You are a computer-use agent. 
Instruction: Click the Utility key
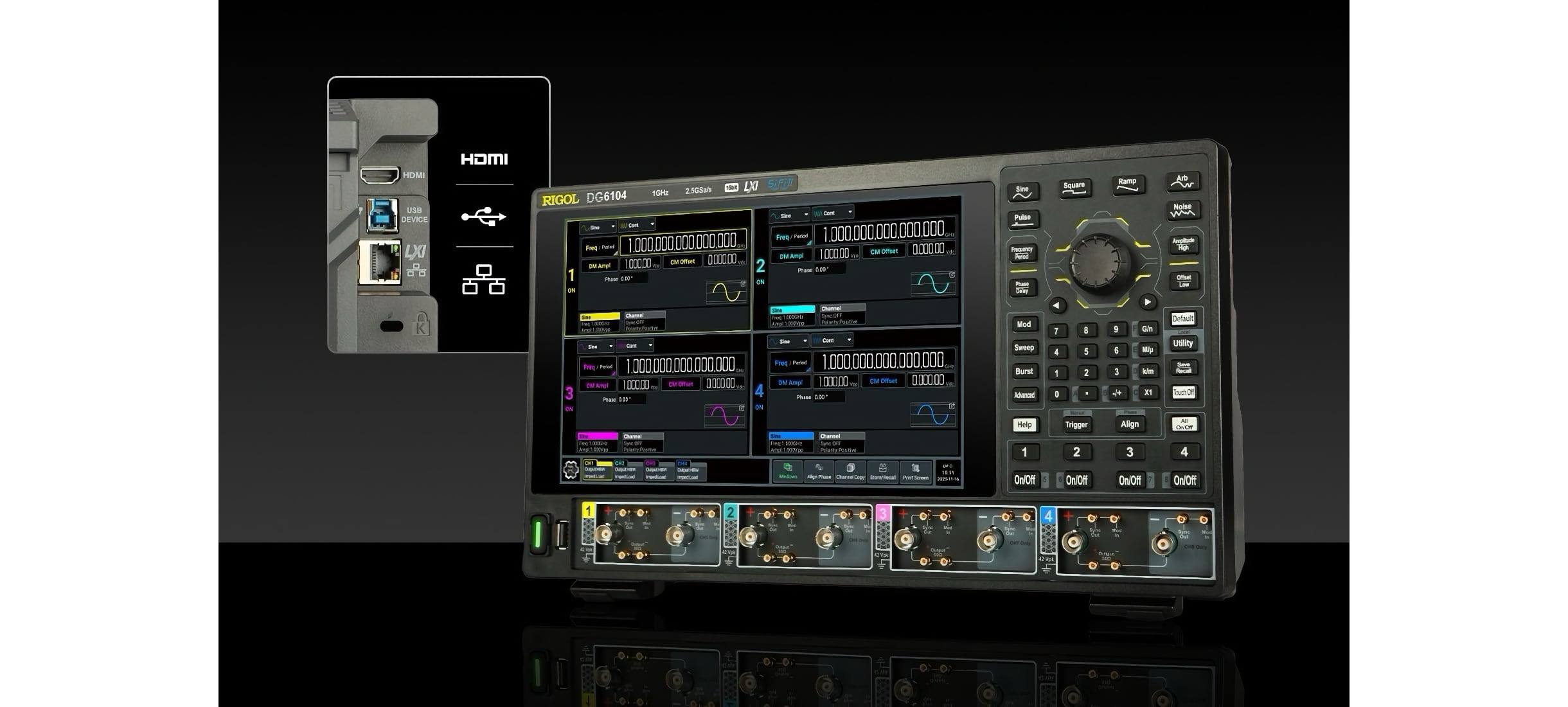1183,343
